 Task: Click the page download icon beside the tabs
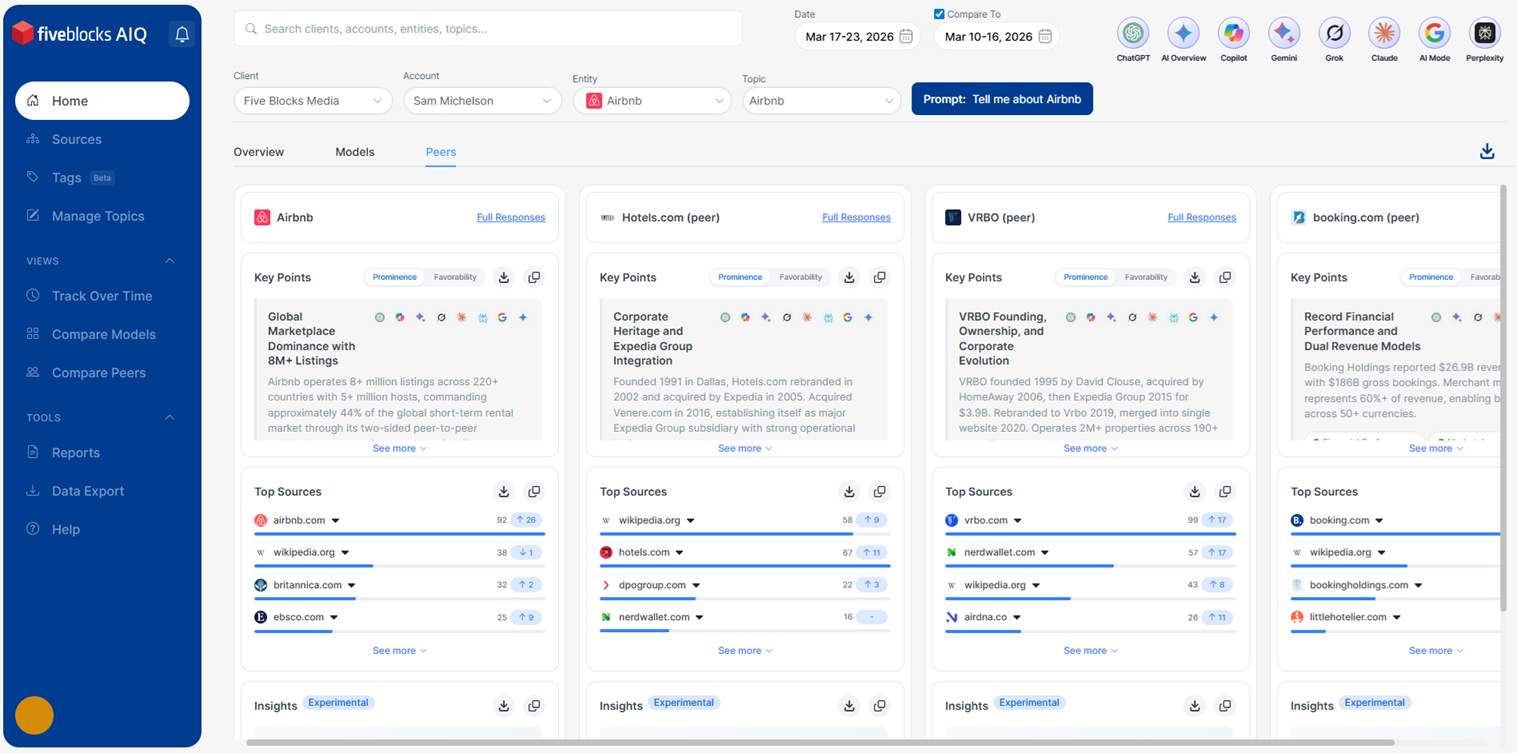1487,151
